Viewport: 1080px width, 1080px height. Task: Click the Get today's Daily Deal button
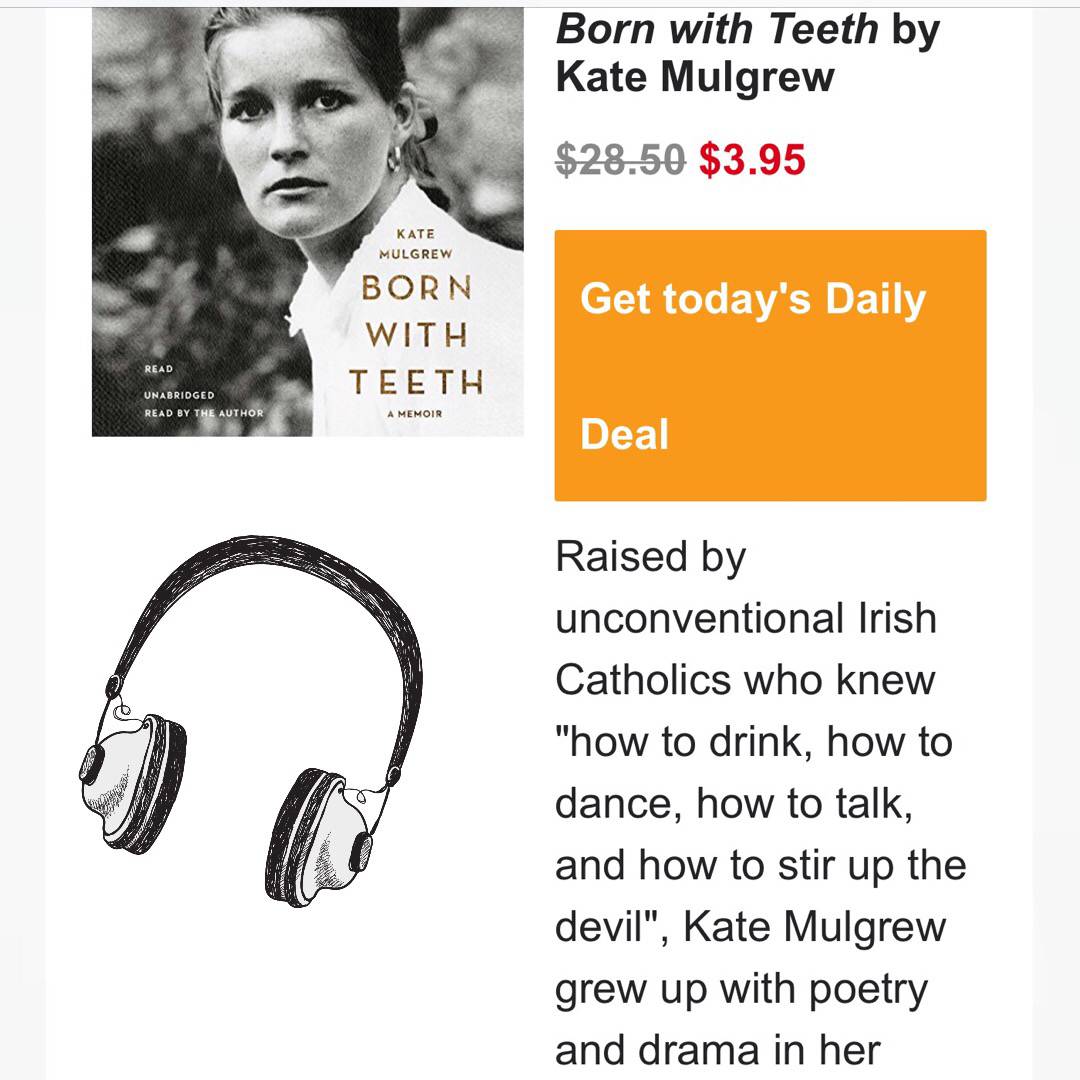pyautogui.click(x=770, y=366)
